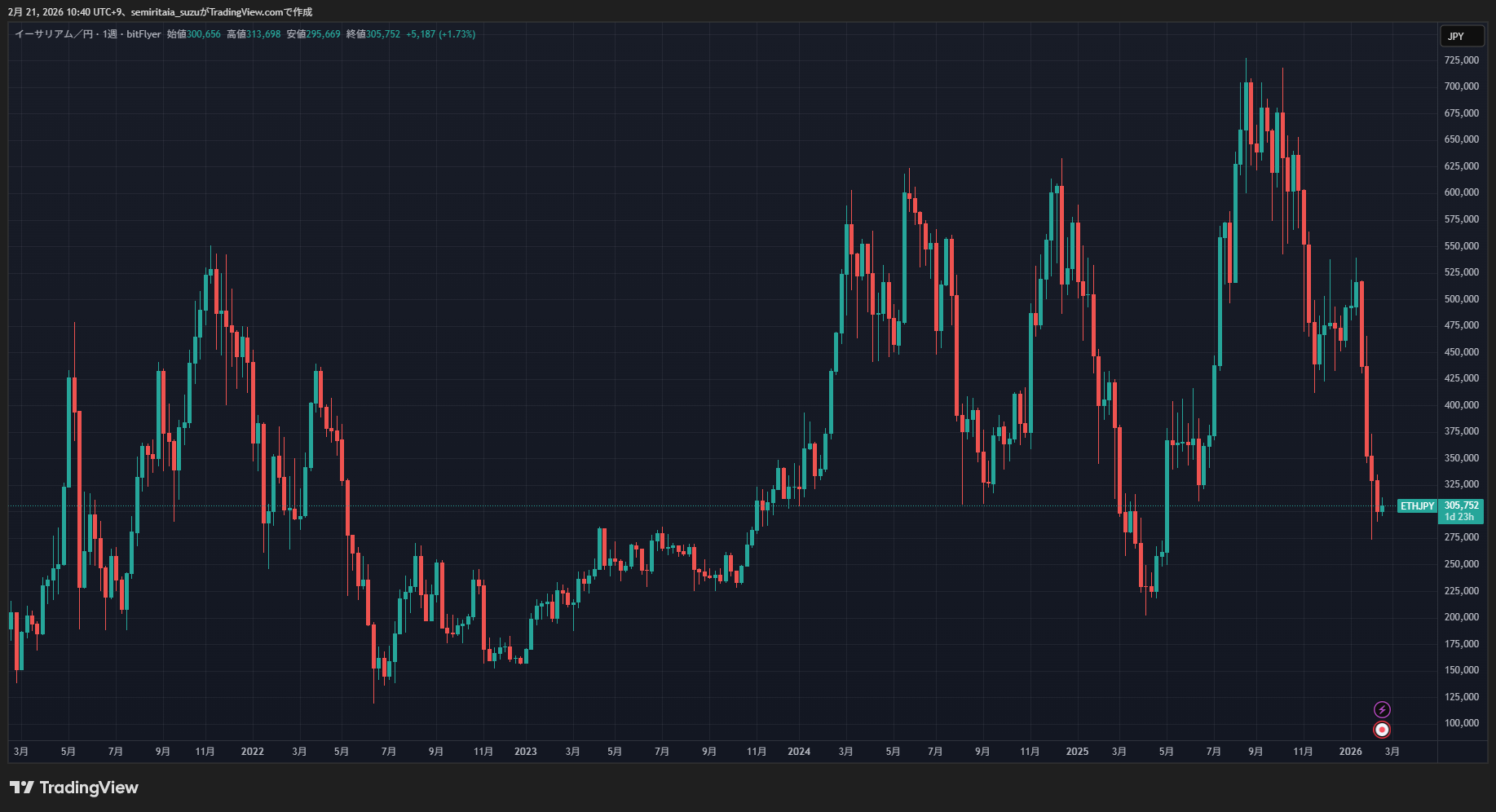This screenshot has width=1496, height=812.
Task: Click the 安値 295,669 low value
Action: pyautogui.click(x=313, y=34)
